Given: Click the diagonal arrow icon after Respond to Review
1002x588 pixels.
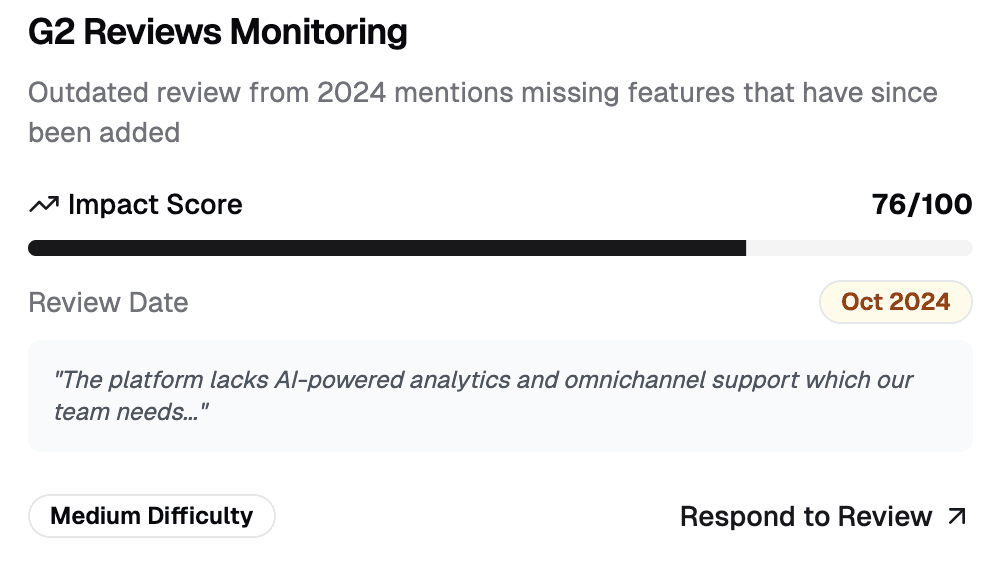Looking at the screenshot, I should [957, 516].
